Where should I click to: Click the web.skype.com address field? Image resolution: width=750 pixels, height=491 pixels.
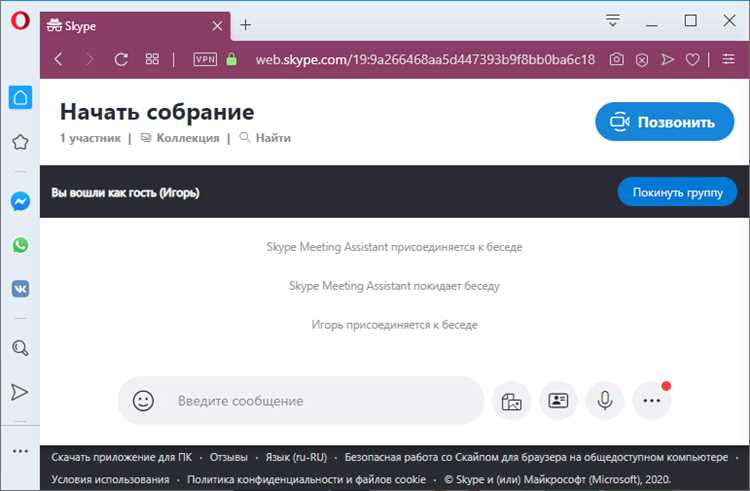point(425,59)
